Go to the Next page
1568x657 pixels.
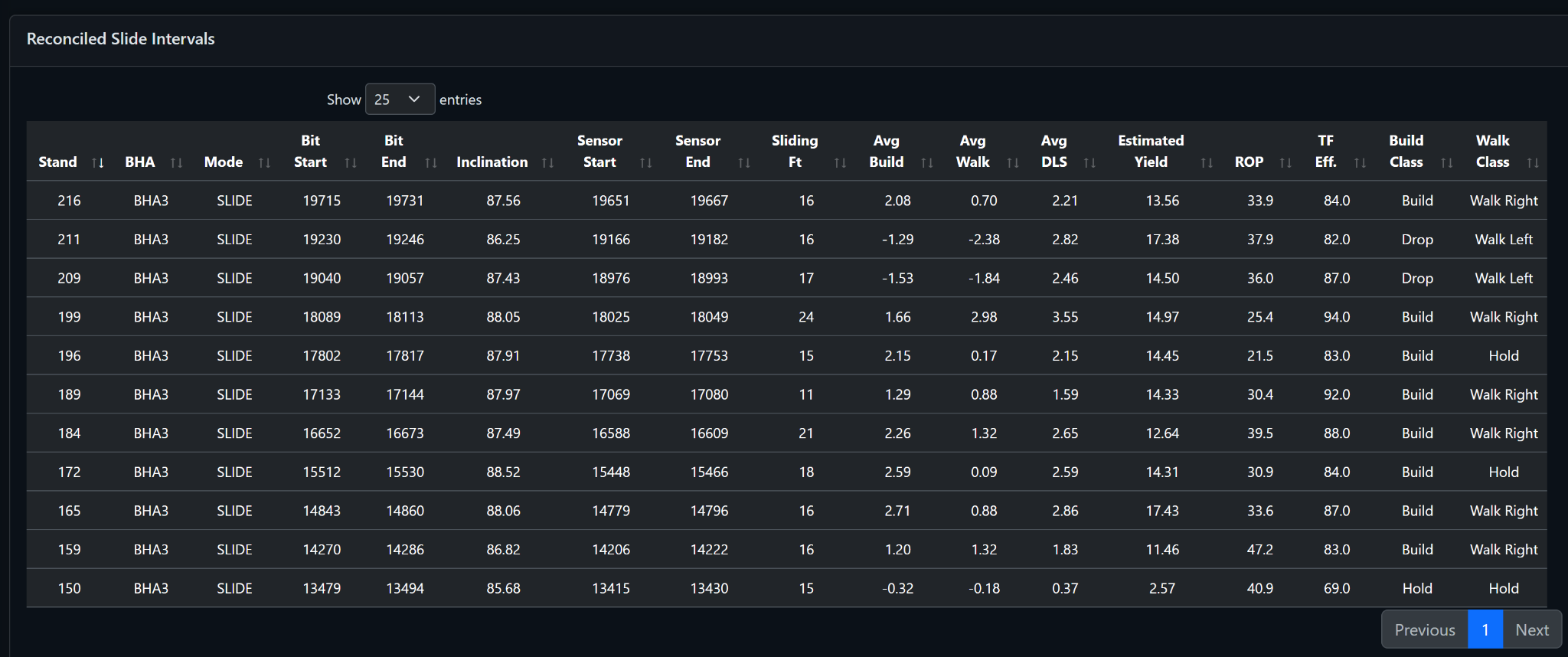pos(1532,629)
